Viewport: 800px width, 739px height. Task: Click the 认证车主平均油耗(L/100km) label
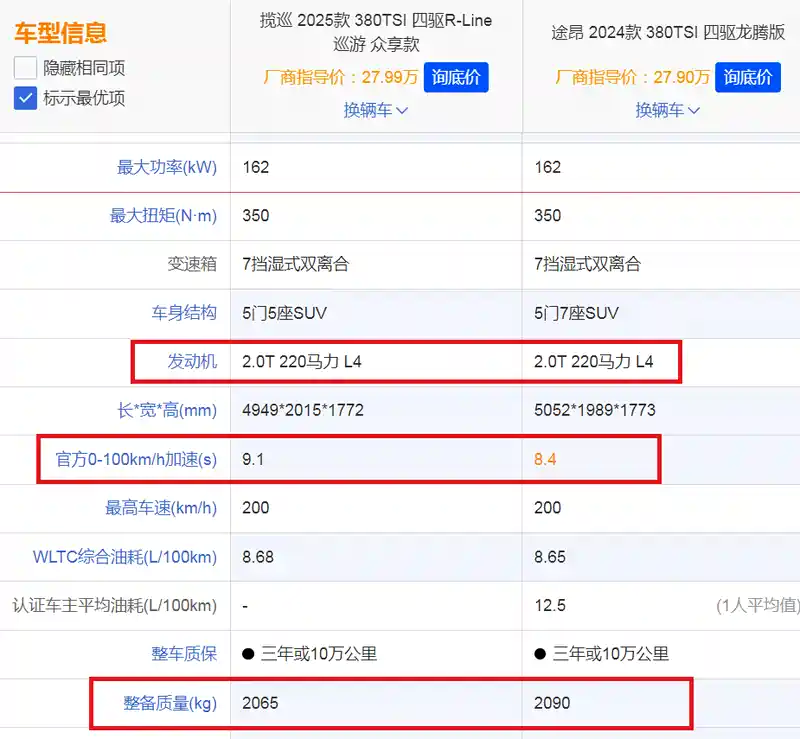[x=115, y=606]
